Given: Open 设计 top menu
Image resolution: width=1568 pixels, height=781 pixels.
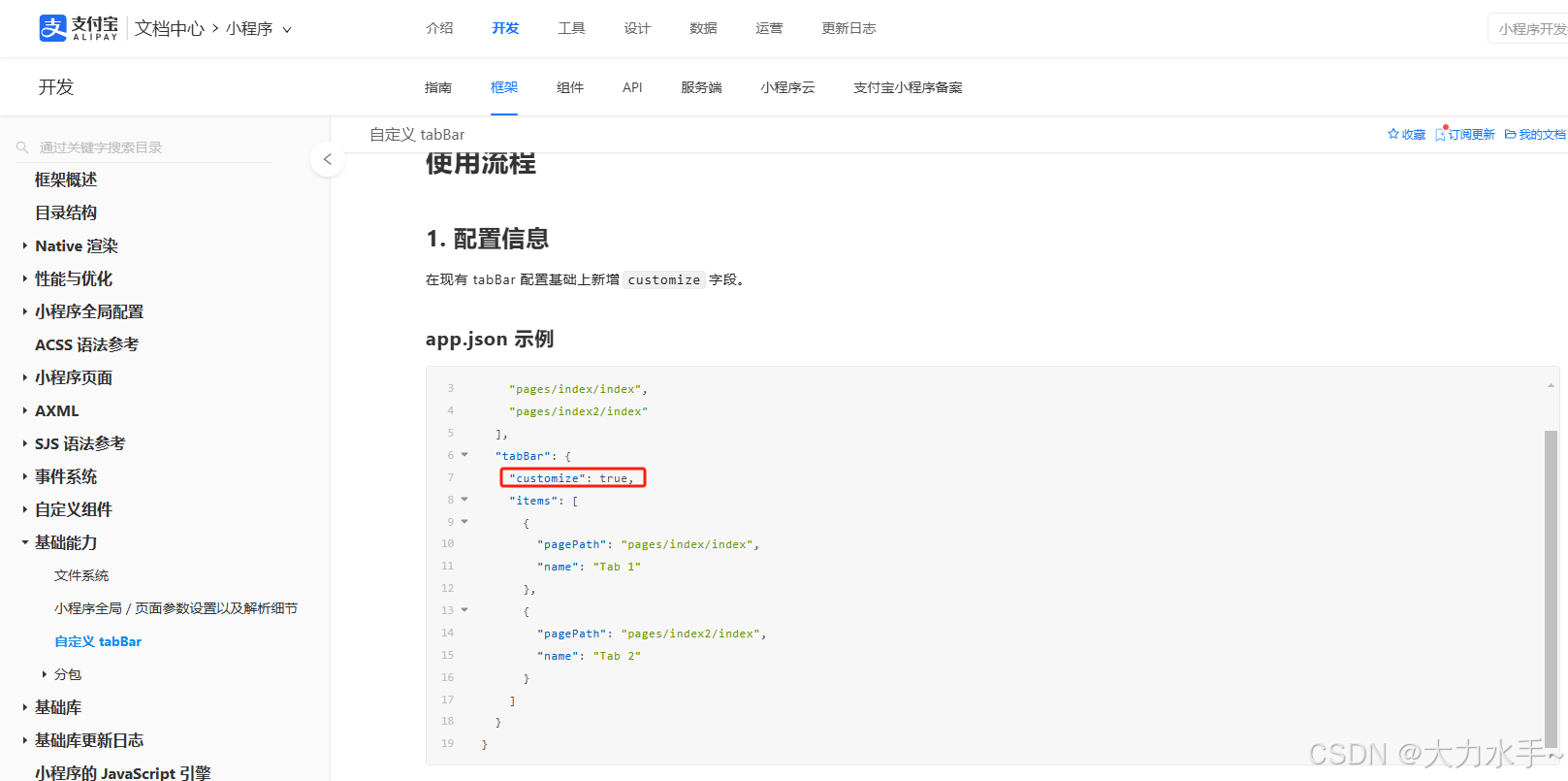Looking at the screenshot, I should point(637,28).
